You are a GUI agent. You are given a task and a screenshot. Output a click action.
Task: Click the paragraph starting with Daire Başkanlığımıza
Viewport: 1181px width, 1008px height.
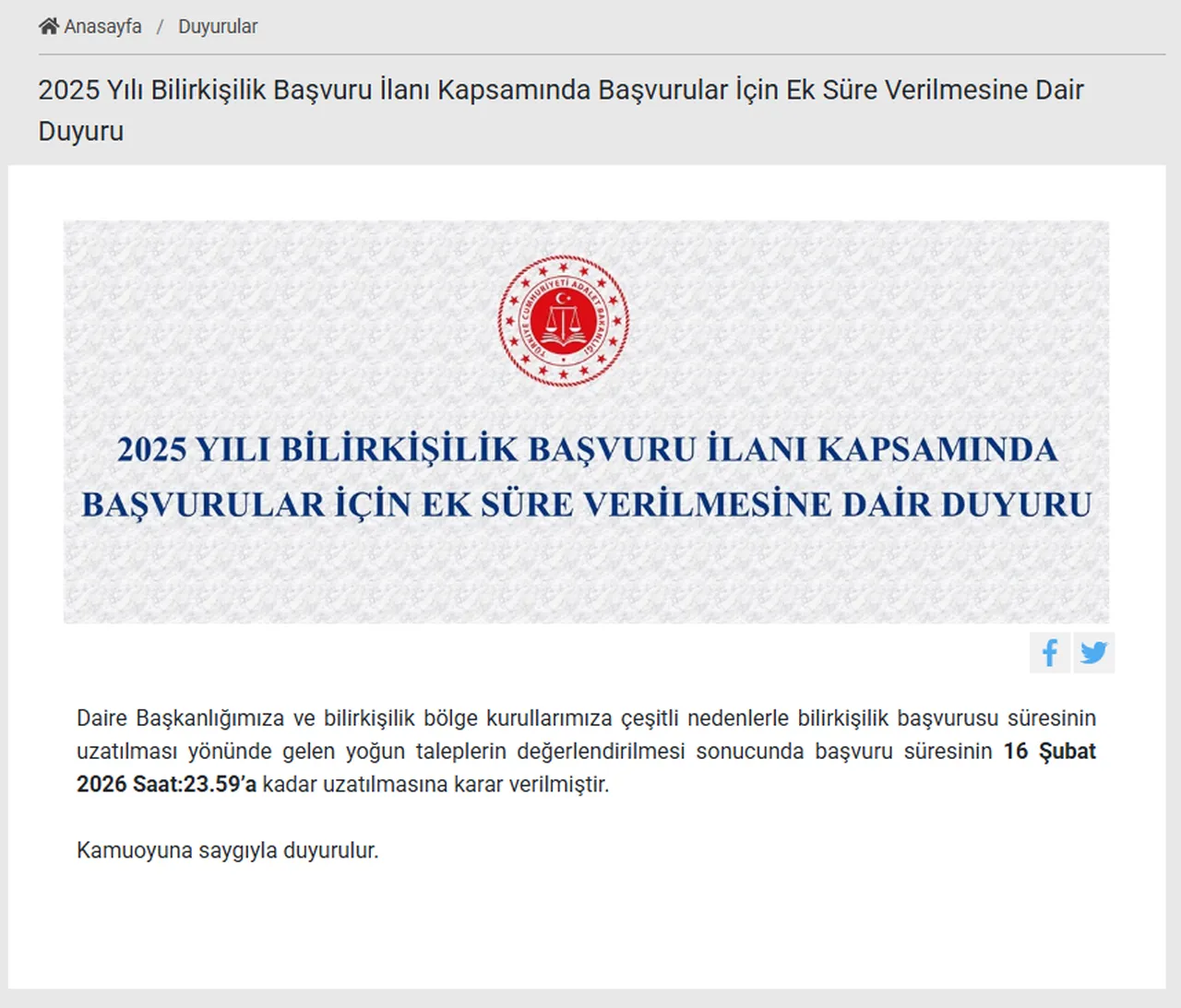coord(587,751)
